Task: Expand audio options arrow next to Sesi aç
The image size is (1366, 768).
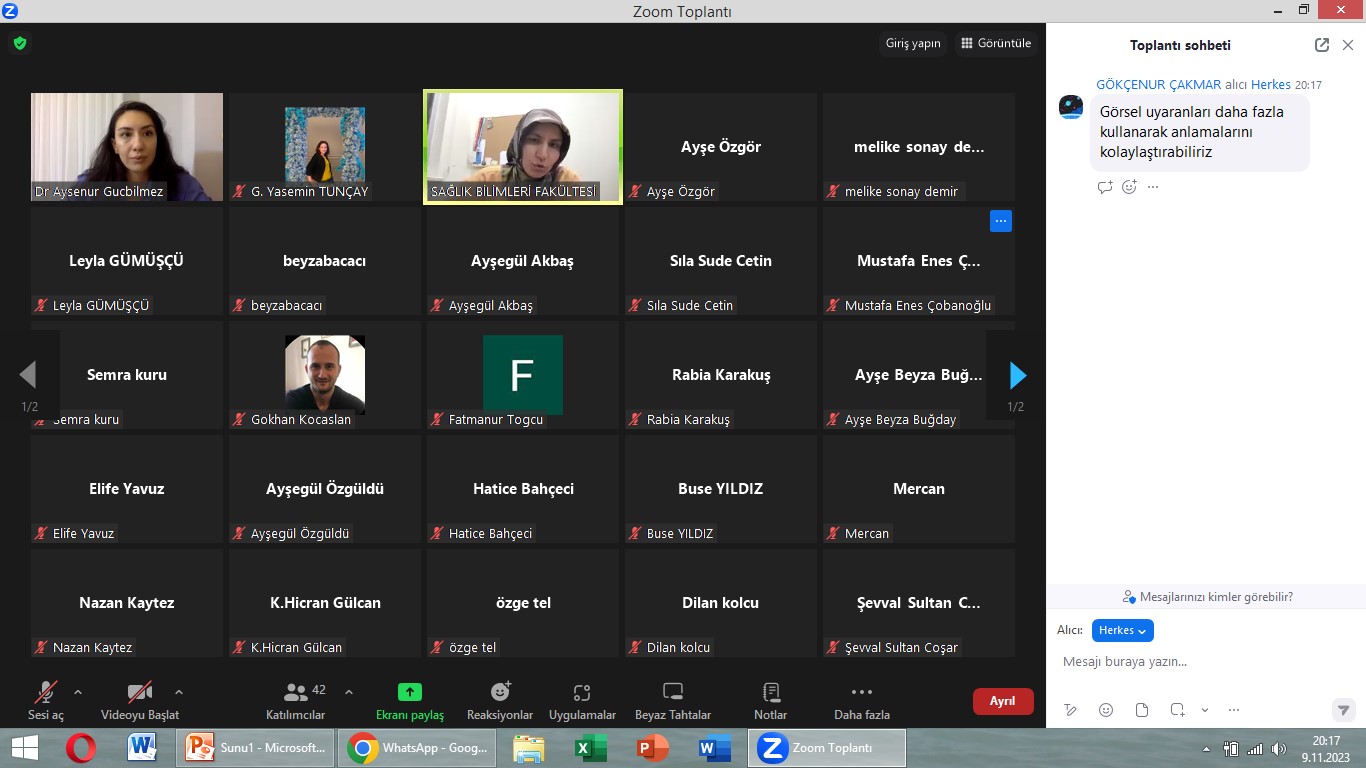Action: pos(78,691)
